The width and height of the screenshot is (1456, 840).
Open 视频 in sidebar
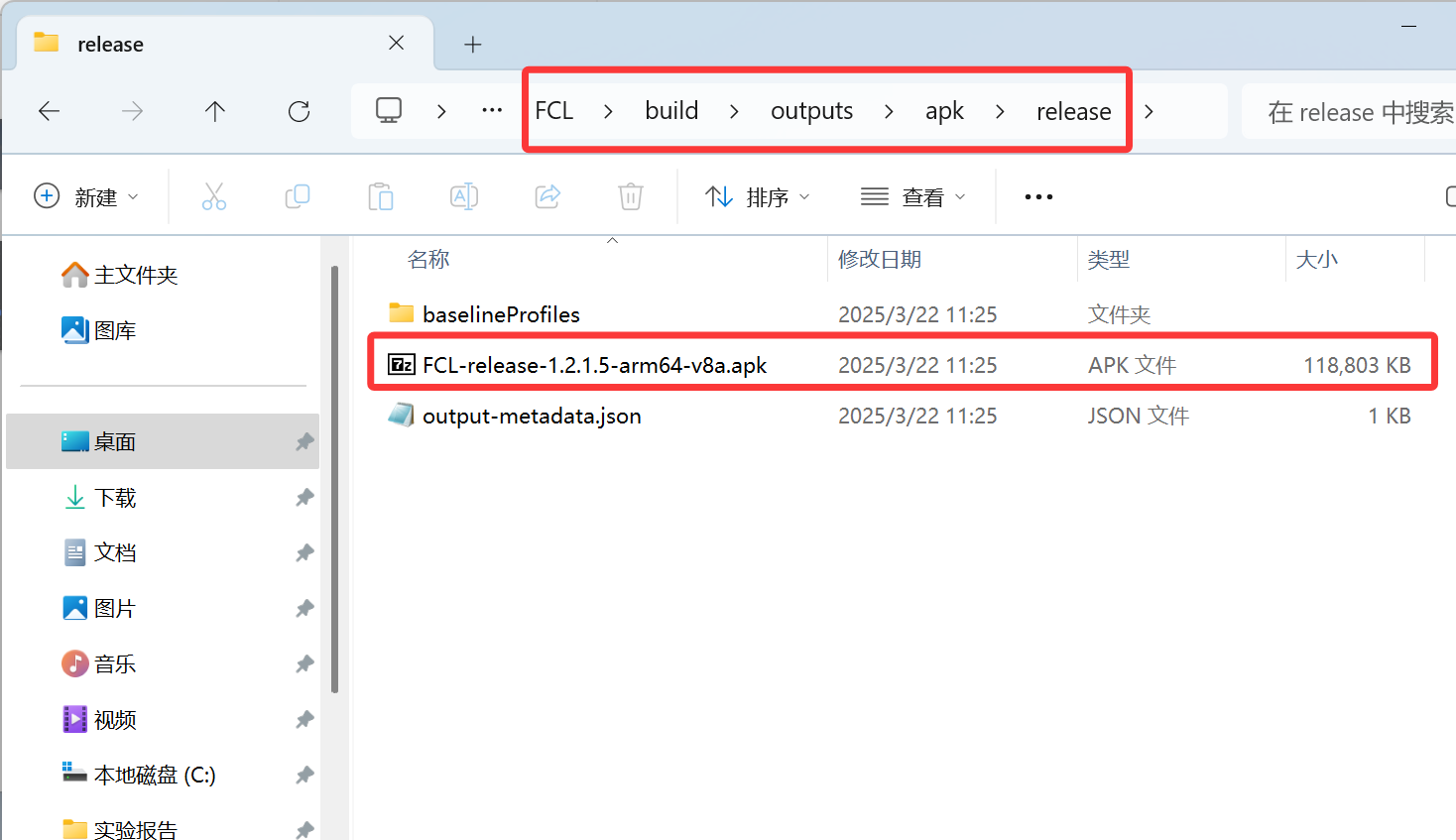click(115, 719)
